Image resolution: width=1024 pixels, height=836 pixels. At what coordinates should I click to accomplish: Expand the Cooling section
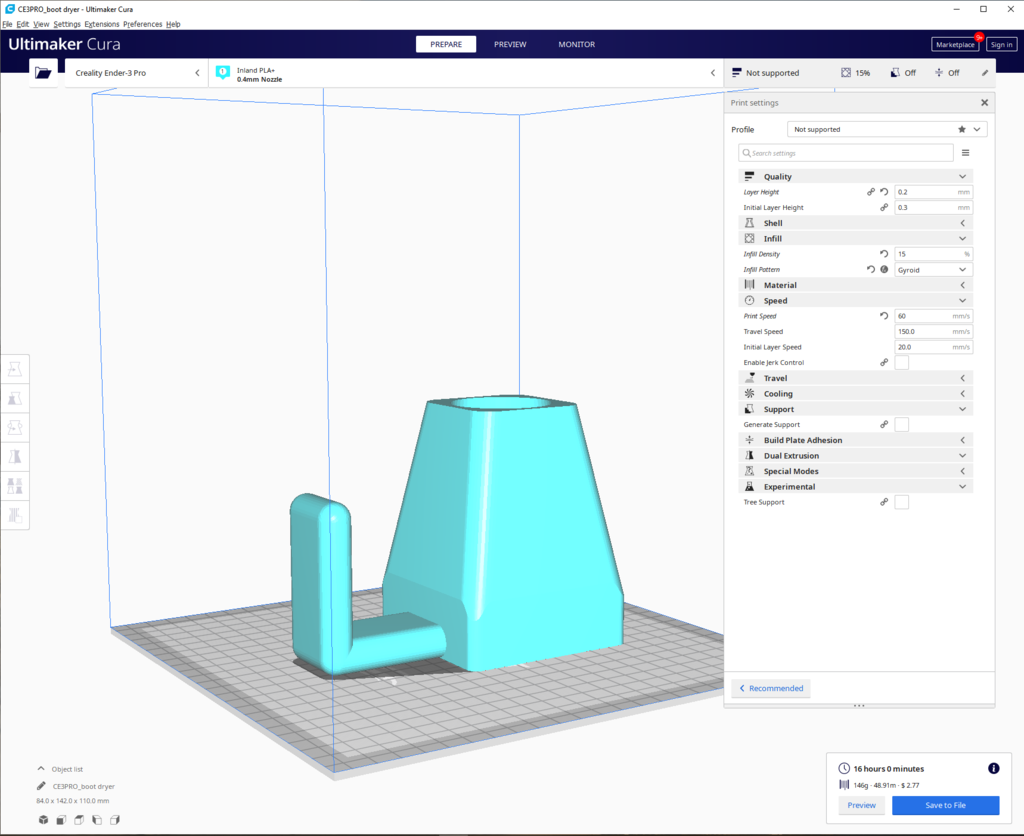tap(856, 394)
